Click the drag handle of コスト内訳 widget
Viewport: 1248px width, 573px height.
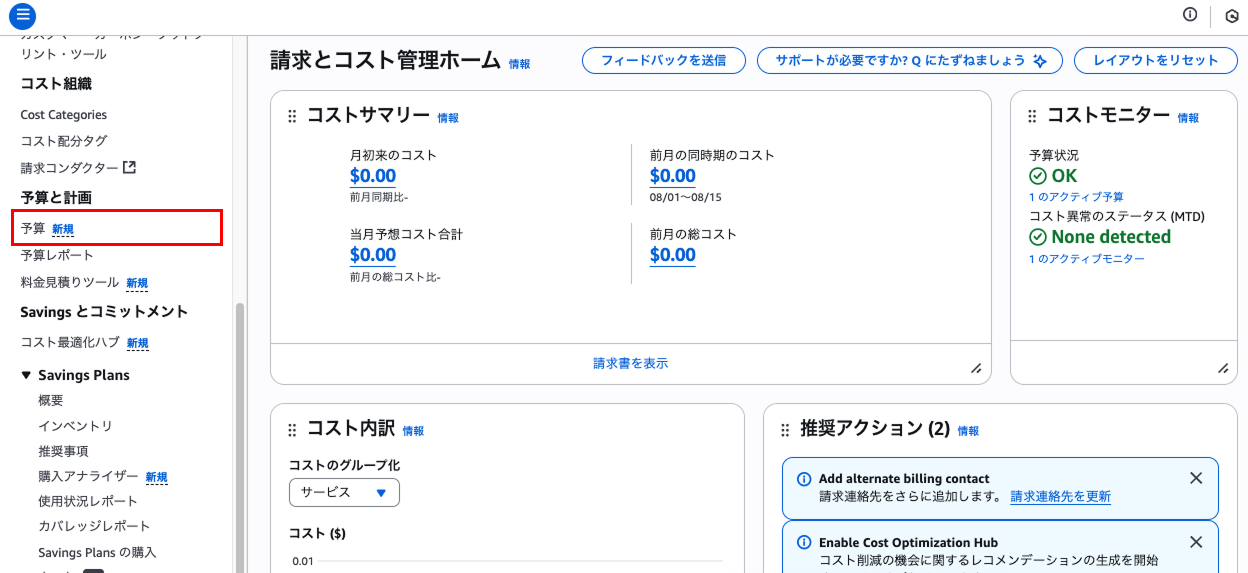click(292, 429)
